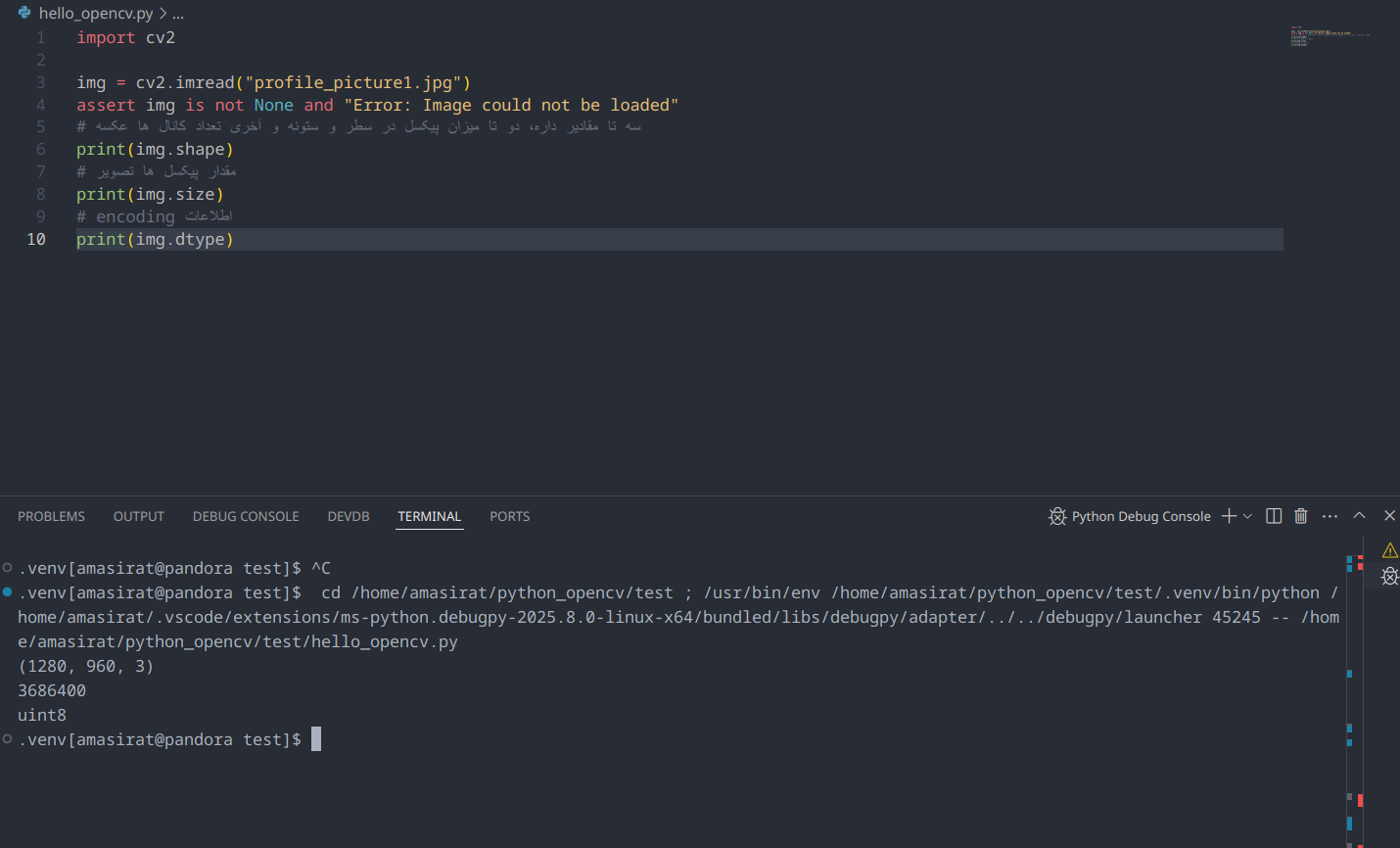Kill terminal with the trash icon
The width and height of the screenshot is (1400, 848).
(1301, 516)
